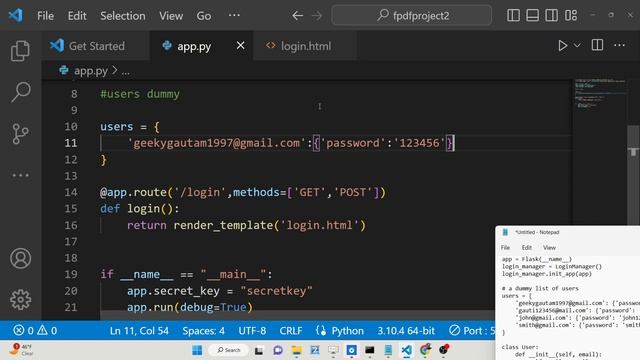Toggle the primary side bar layout icon

pyautogui.click(x=513, y=16)
